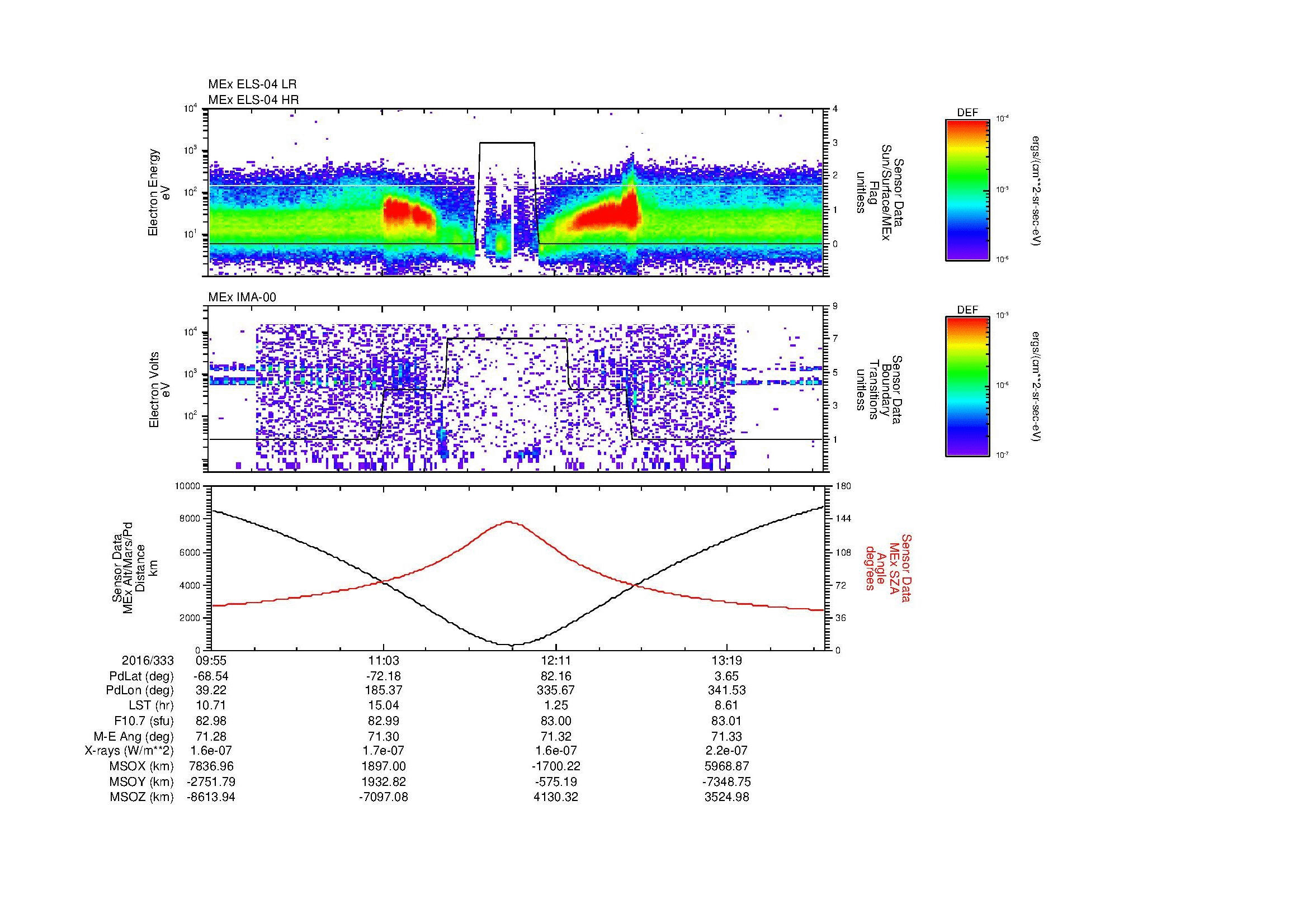The width and height of the screenshot is (1308, 924).
Task: Click the 'MEx ELS-04 LR' panel title
Action: coord(252,84)
